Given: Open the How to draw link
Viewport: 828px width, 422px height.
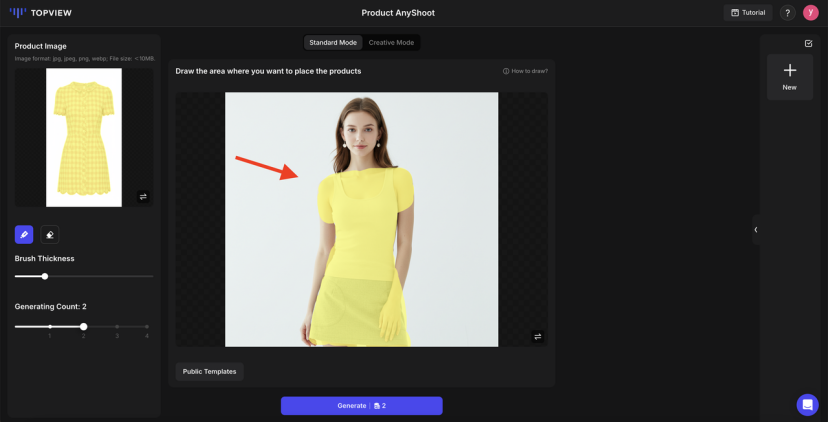Looking at the screenshot, I should coord(525,71).
